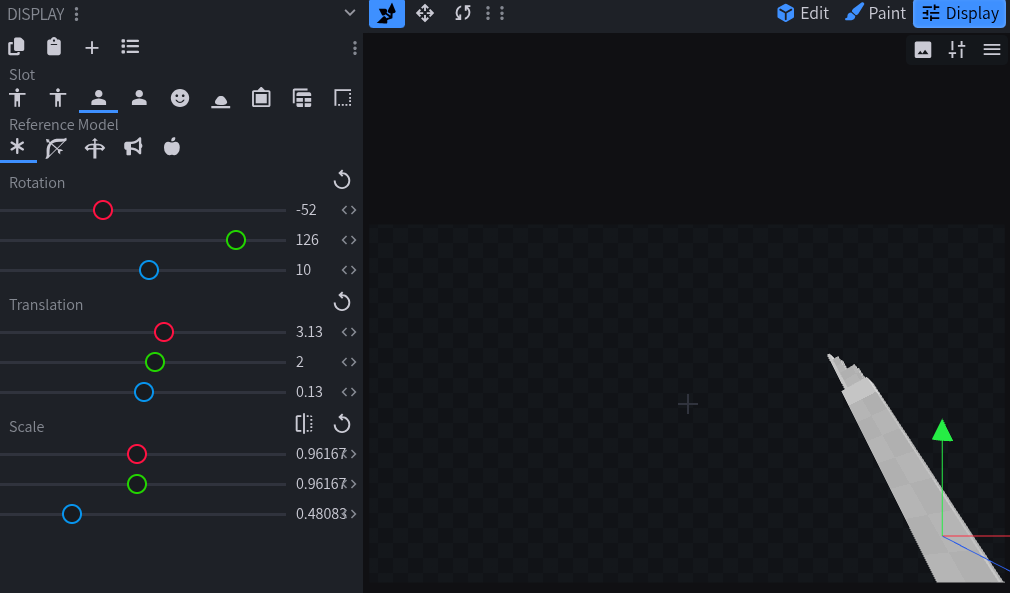Viewport: 1010px width, 593px height.
Task: Pick the asterisk reference model
Action: coord(17,147)
